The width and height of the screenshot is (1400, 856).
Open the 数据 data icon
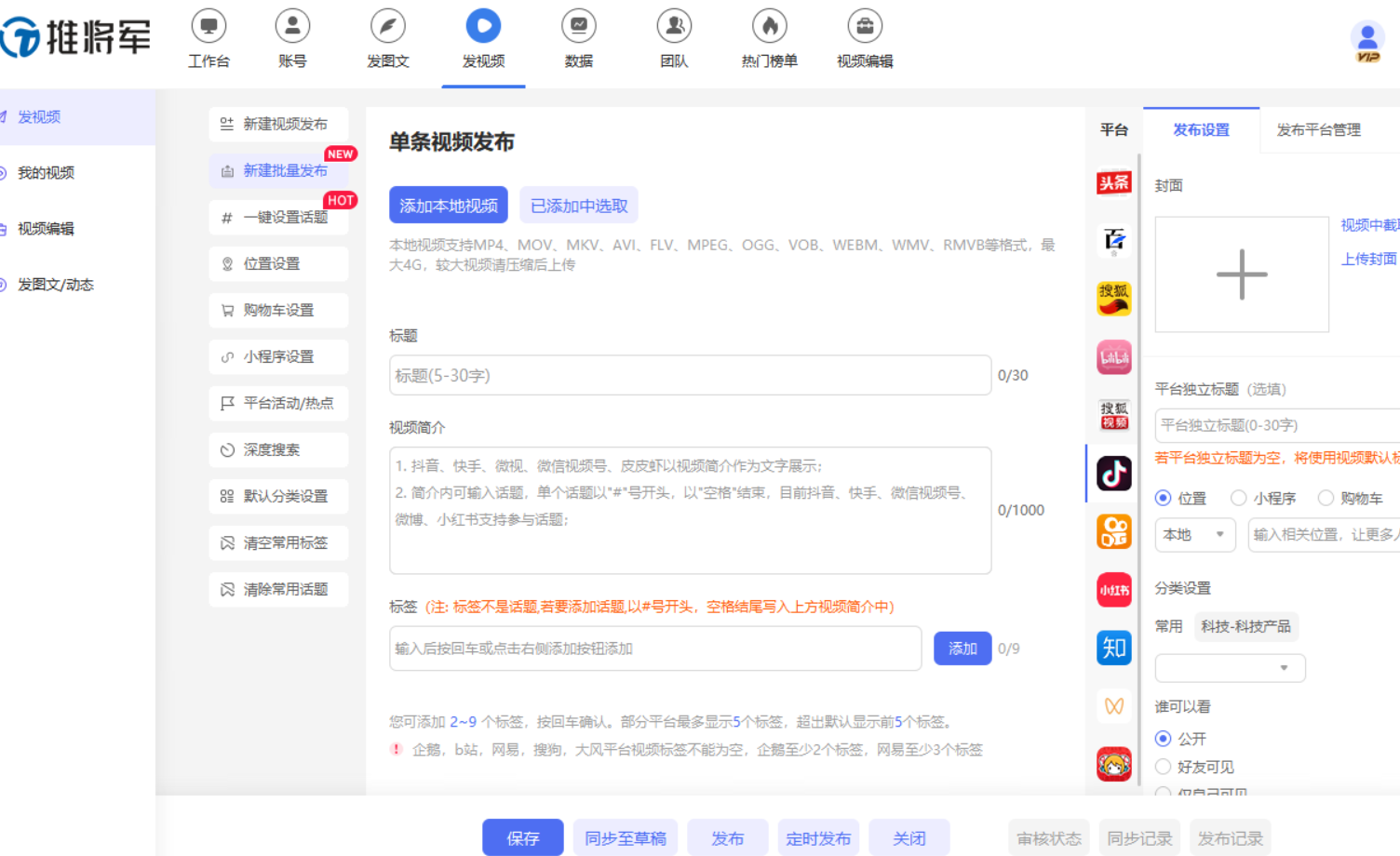tap(579, 26)
